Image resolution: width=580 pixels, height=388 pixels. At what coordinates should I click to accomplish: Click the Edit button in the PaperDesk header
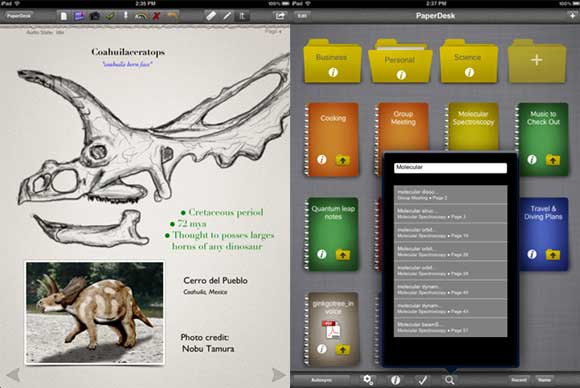302,16
